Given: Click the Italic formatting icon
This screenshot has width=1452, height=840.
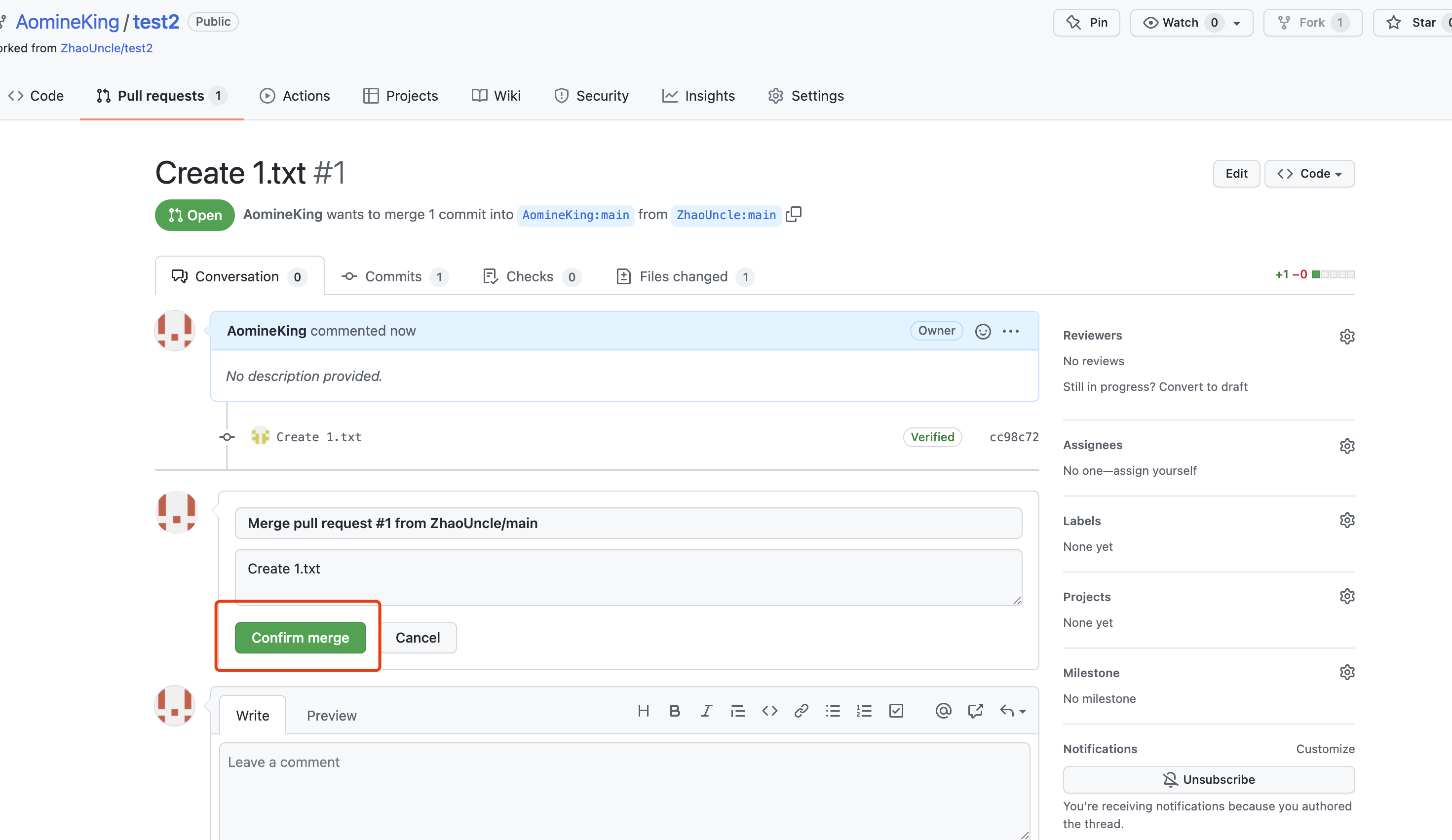Looking at the screenshot, I should pos(706,711).
